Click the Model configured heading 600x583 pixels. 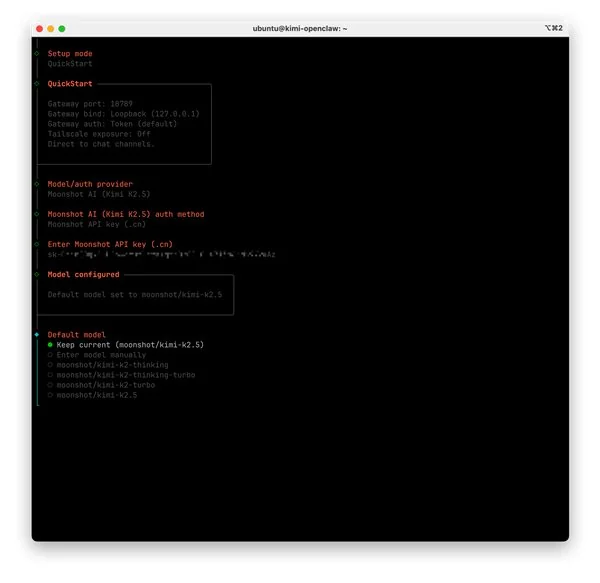click(83, 274)
